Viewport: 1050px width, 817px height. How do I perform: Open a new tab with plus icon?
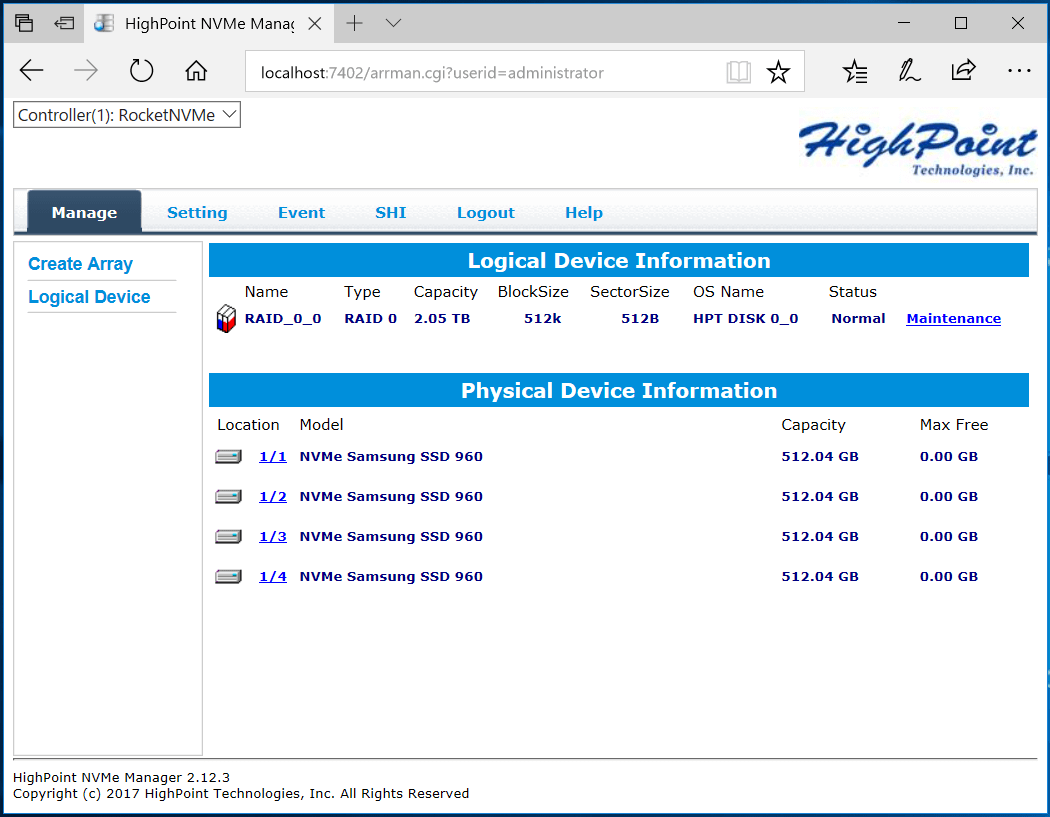(354, 23)
